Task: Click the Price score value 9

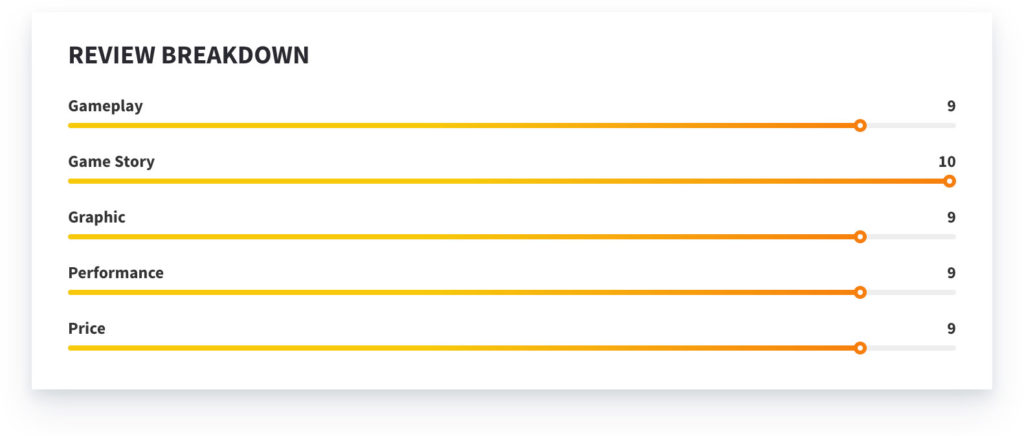Action: click(951, 328)
